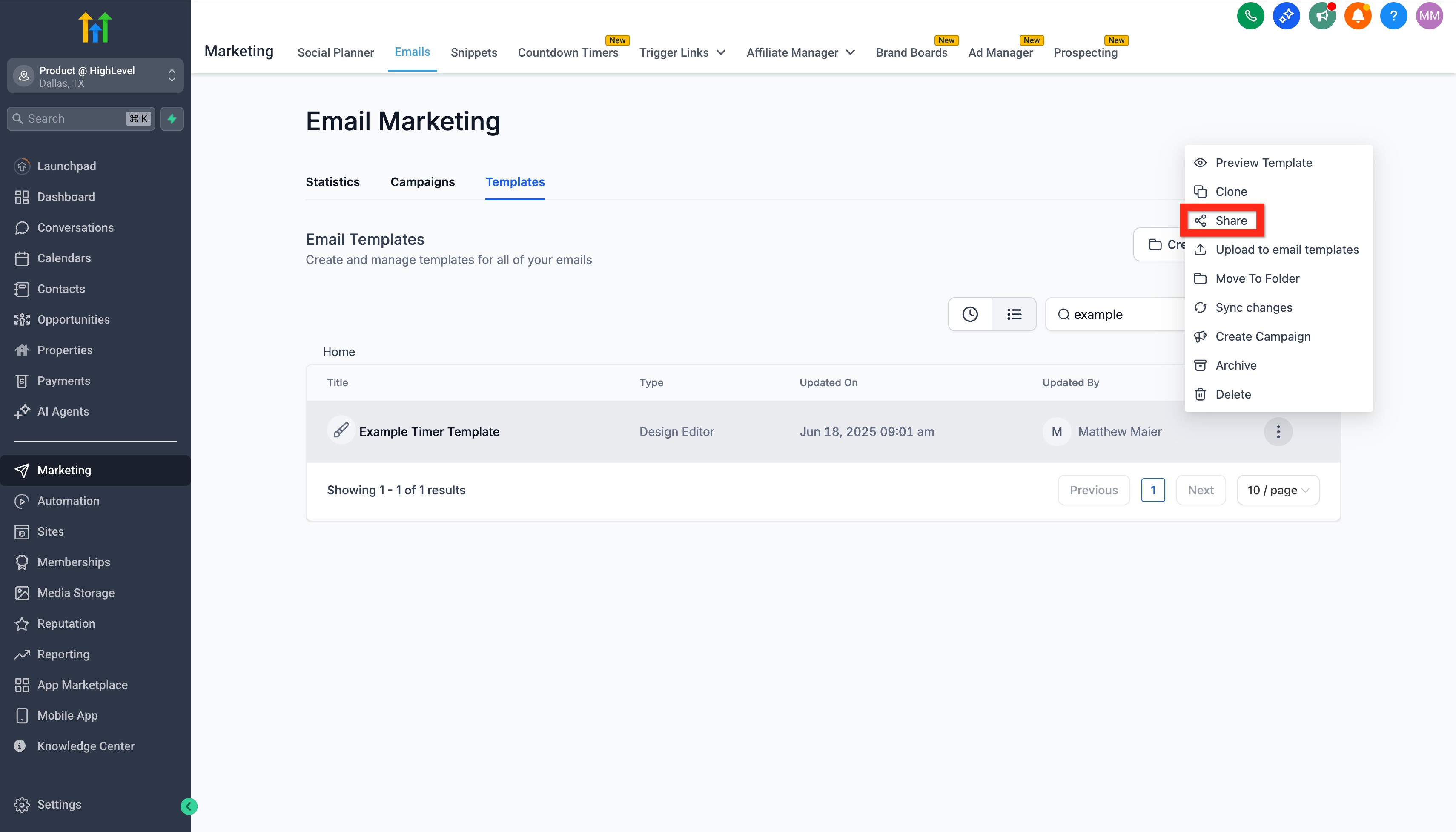Viewport: 1456px width, 832px height.
Task: Open Product @ HighLevel account switcher
Action: [x=95, y=76]
